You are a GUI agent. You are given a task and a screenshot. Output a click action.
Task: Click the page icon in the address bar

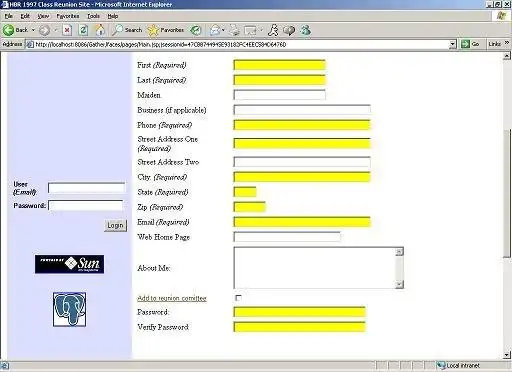point(30,44)
